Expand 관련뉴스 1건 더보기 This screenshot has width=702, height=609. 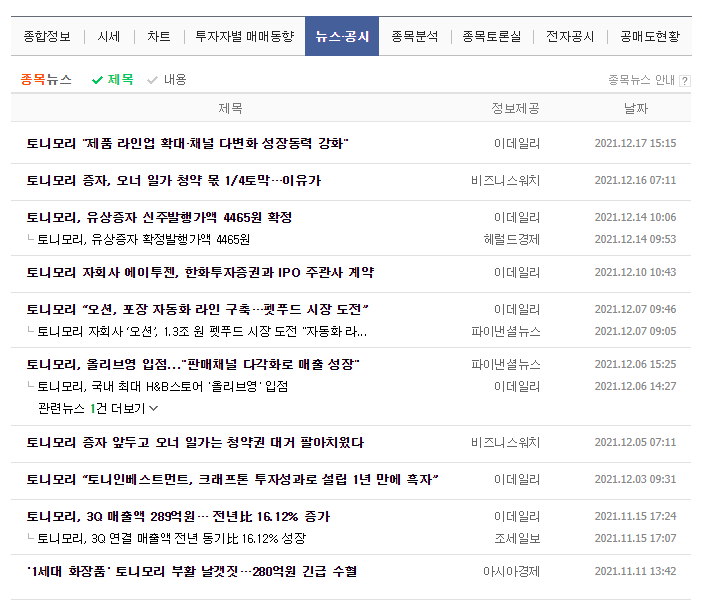coord(98,408)
